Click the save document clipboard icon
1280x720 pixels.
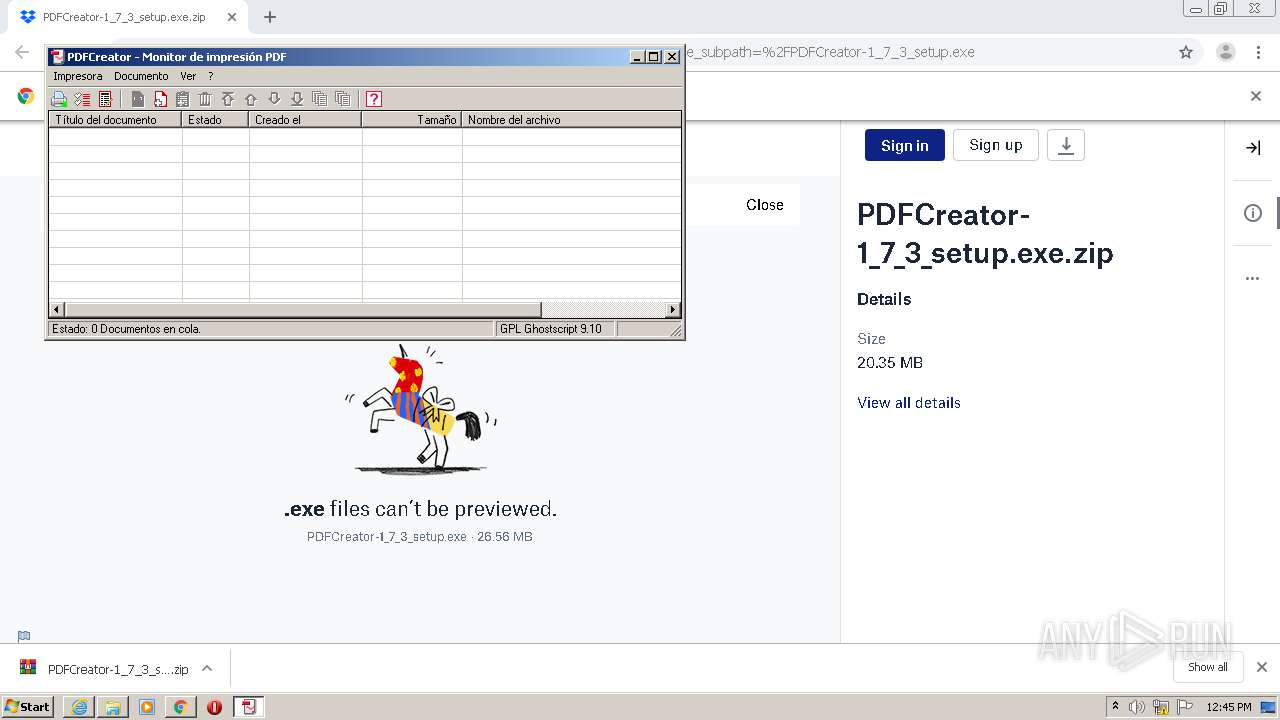click(x=182, y=99)
